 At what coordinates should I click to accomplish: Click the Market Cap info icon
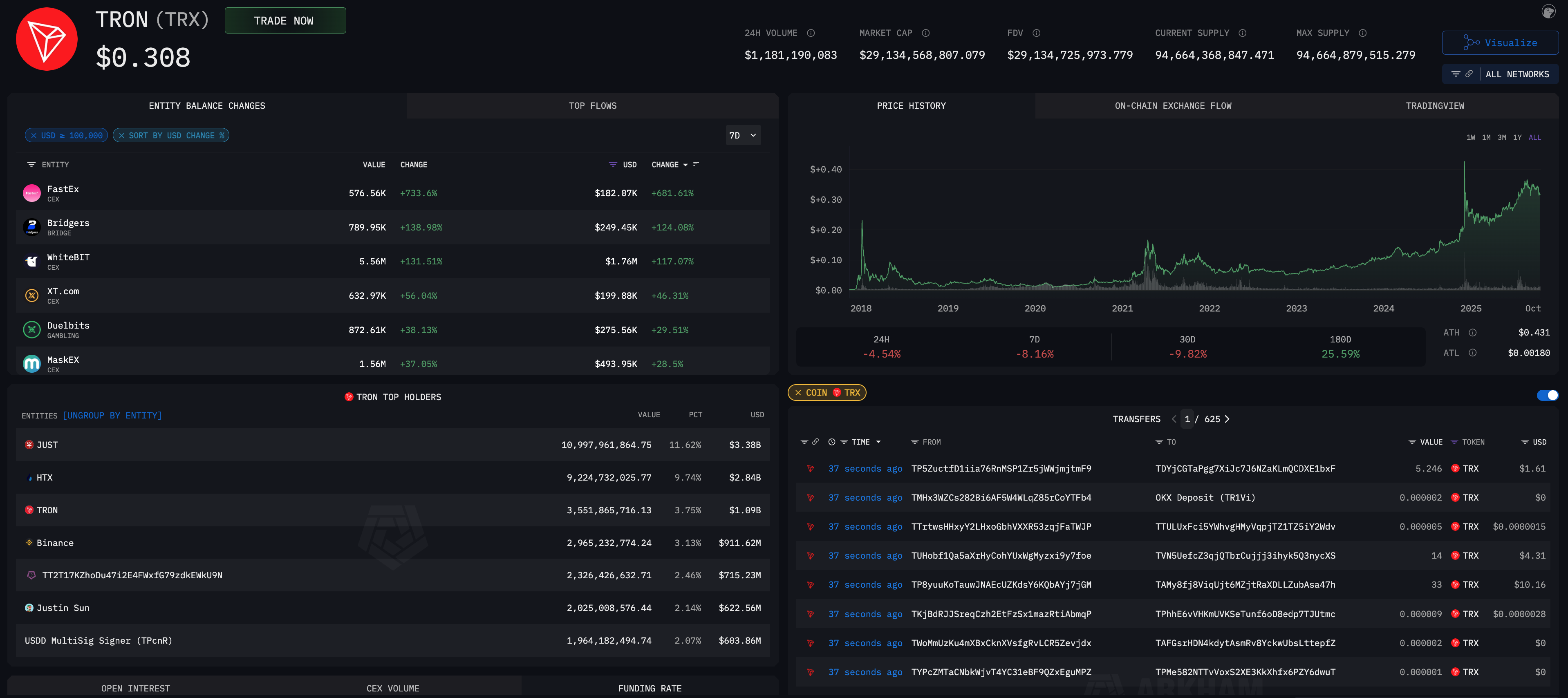pyautogui.click(x=925, y=33)
